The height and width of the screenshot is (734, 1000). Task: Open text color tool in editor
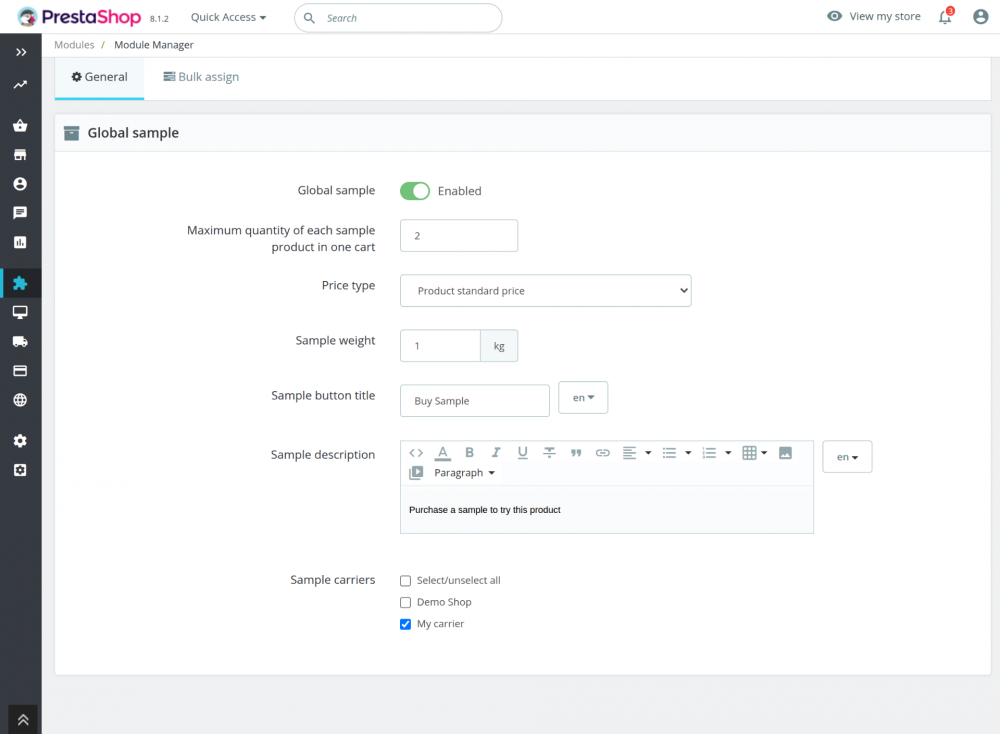(x=443, y=453)
